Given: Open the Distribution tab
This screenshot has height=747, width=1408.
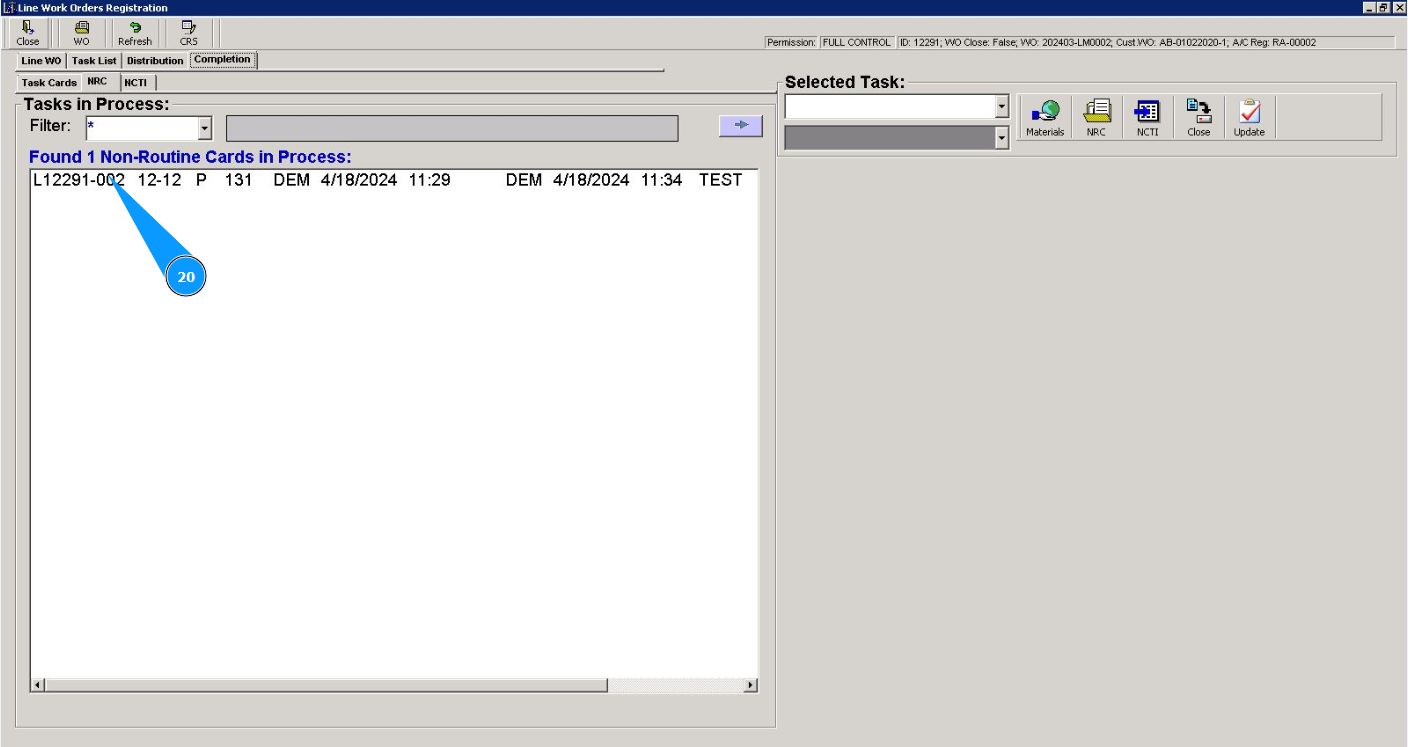Looking at the screenshot, I should (155, 61).
